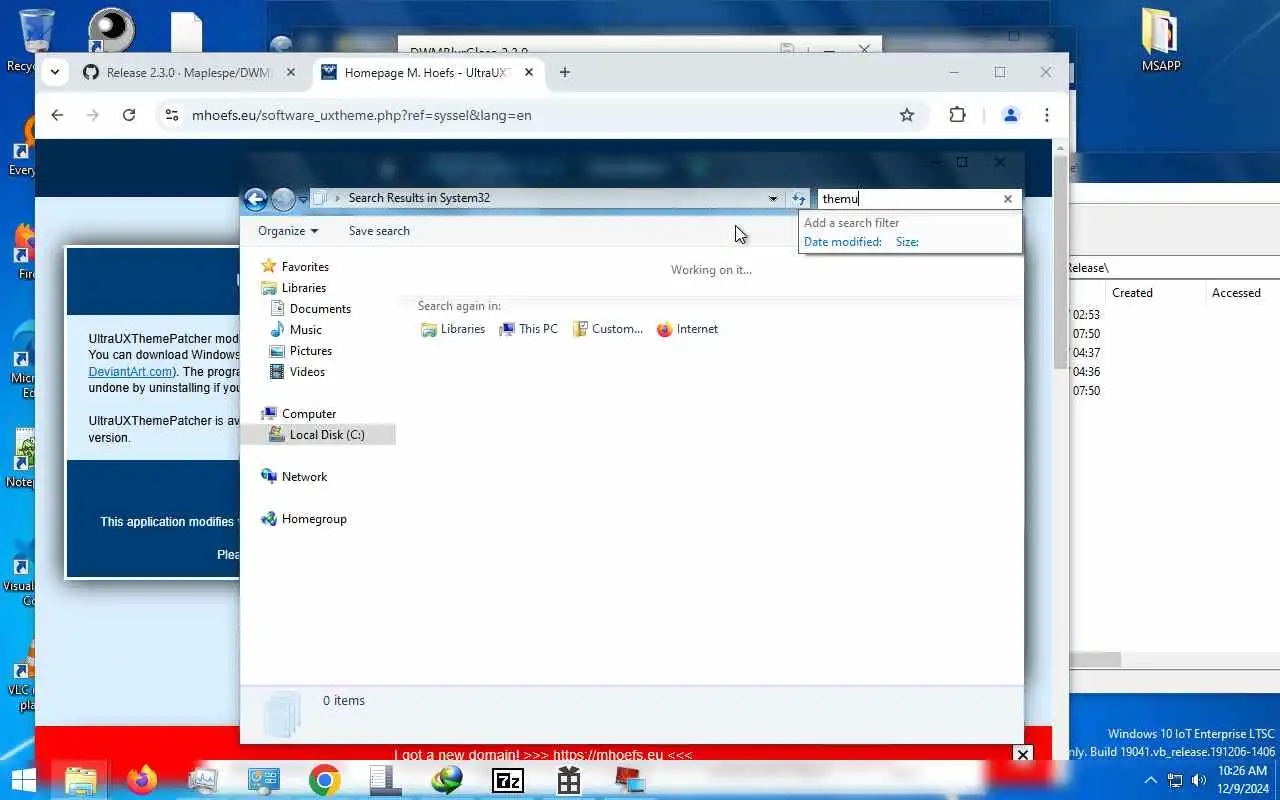The width and height of the screenshot is (1280, 800).
Task: Open 7-Zip from the taskbar
Action: pyautogui.click(x=508, y=780)
